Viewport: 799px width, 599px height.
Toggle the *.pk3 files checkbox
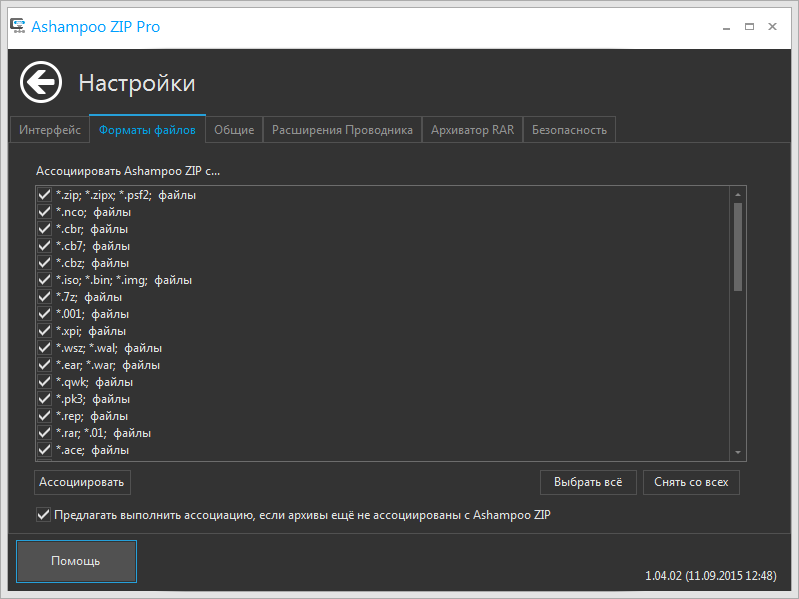pos(44,399)
